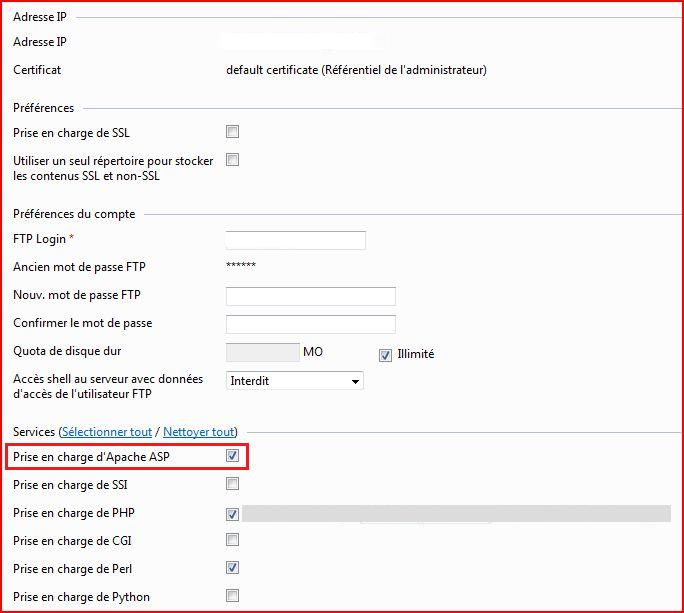Image resolution: width=684 pixels, height=613 pixels.
Task: Uncheck the Illimité disk quota checkbox
Action: click(385, 355)
